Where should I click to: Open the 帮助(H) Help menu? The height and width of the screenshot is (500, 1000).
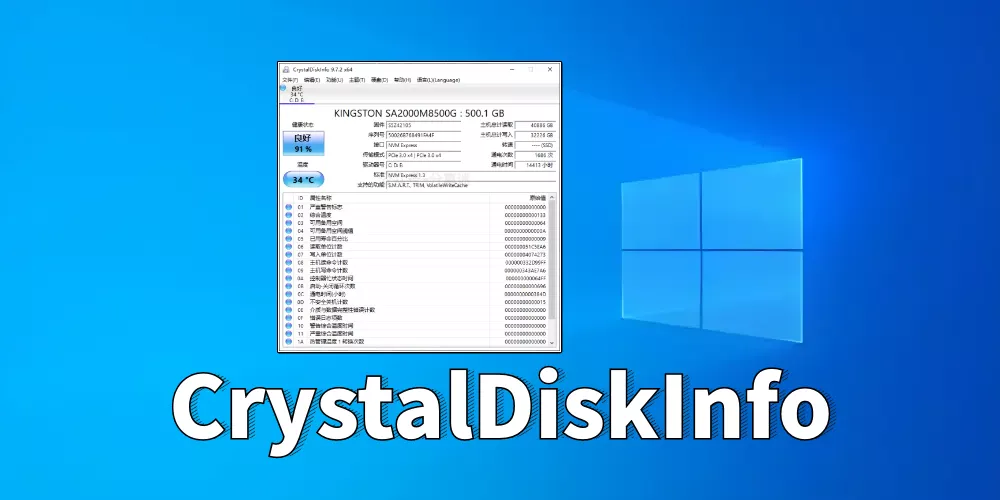tap(402, 80)
